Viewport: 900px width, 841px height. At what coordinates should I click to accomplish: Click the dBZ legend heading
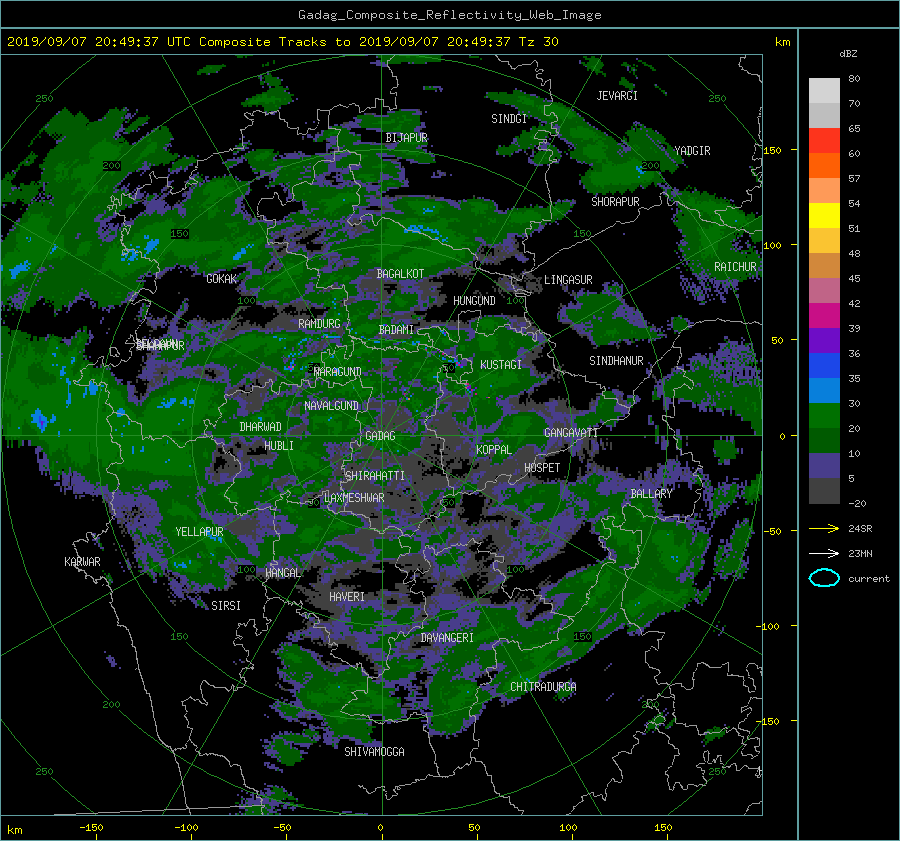[x=848, y=54]
